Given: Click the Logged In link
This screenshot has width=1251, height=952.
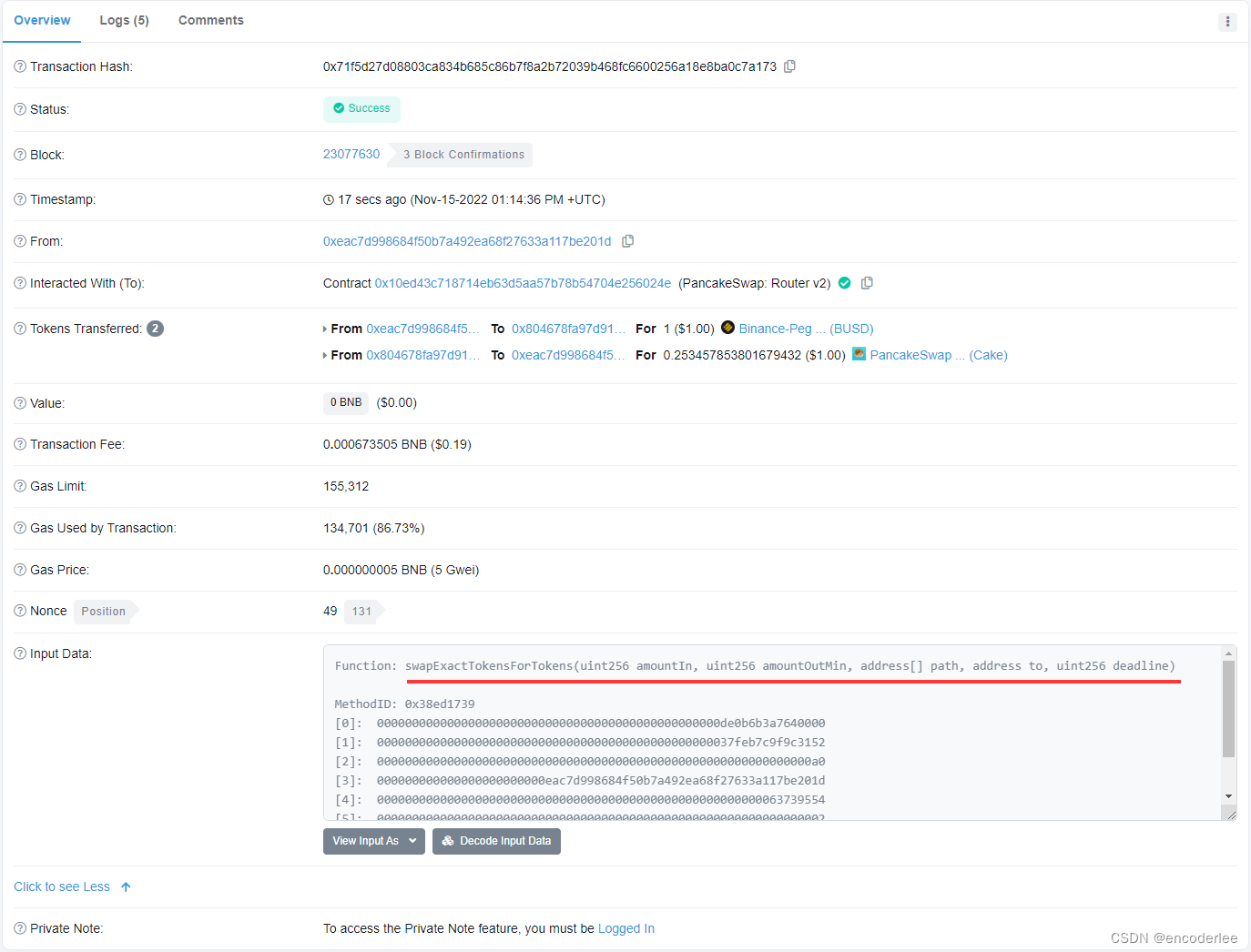Looking at the screenshot, I should click(626, 928).
